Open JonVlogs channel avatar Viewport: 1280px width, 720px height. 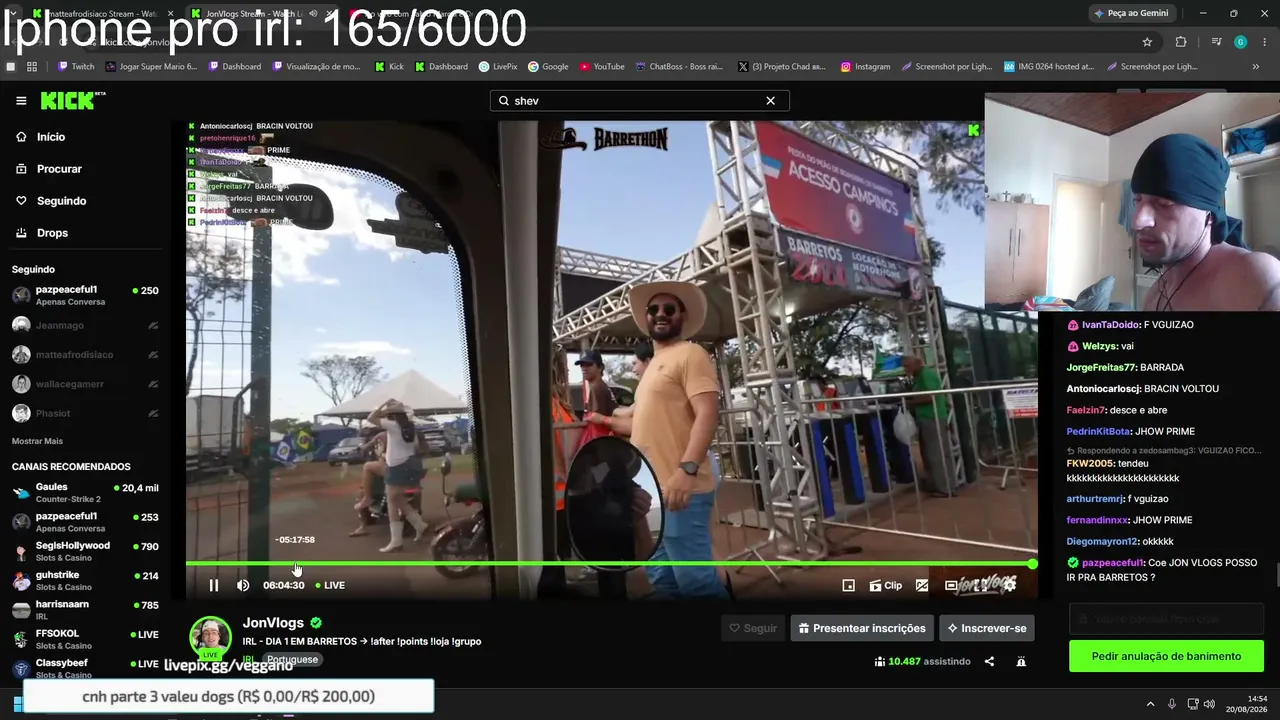210,638
